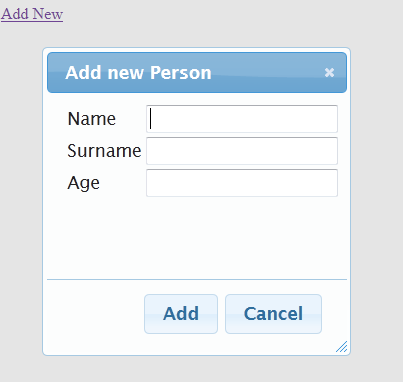The height and width of the screenshot is (382, 403).
Task: Click the Add new Person title bar
Action: pos(197,72)
